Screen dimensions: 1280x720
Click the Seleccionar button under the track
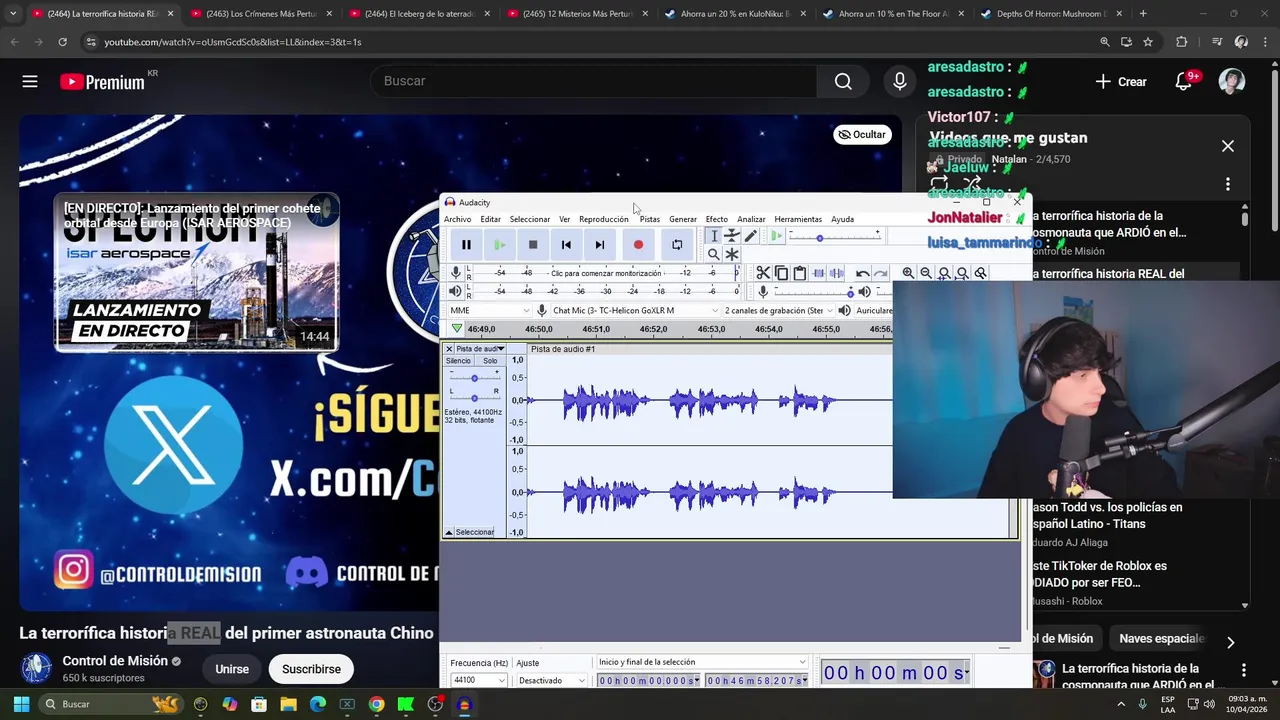coord(475,532)
